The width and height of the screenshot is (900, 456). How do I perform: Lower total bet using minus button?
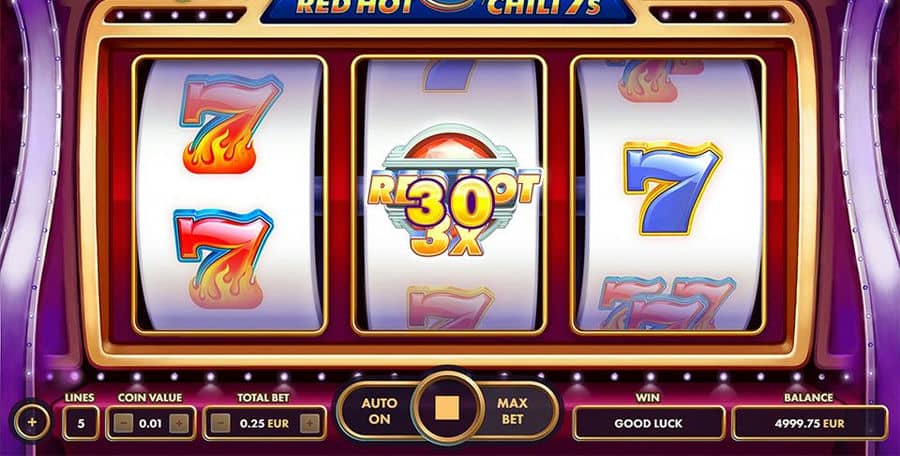(220, 424)
